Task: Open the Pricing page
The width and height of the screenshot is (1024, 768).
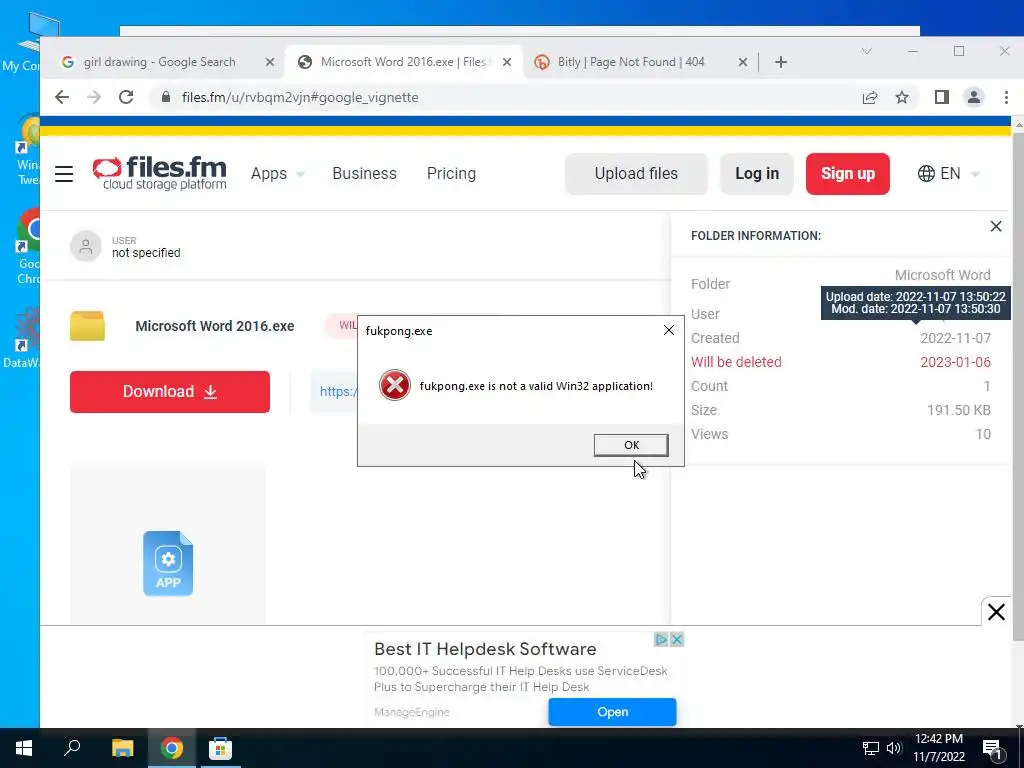Action: pos(451,174)
